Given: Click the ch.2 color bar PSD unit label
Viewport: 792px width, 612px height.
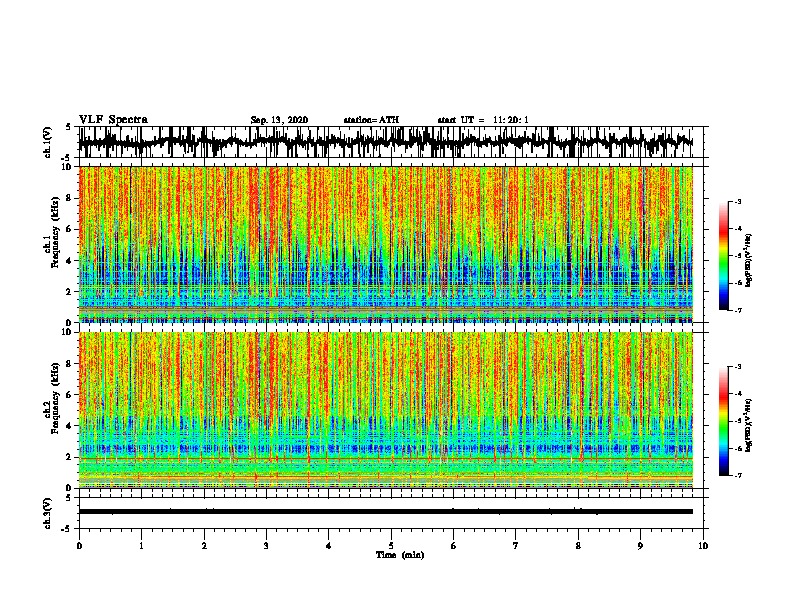Looking at the screenshot, I should click(749, 425).
